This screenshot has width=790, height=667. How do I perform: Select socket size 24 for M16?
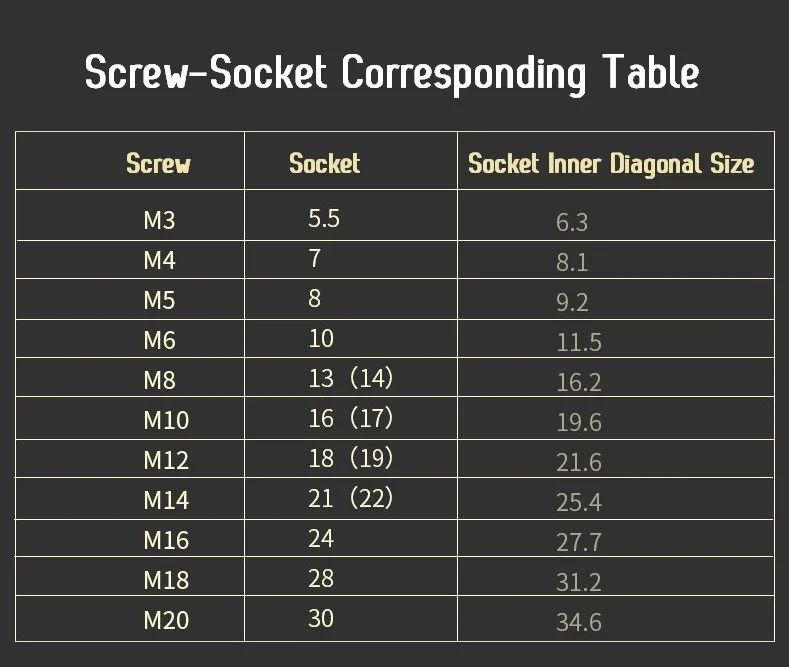[x=321, y=539]
